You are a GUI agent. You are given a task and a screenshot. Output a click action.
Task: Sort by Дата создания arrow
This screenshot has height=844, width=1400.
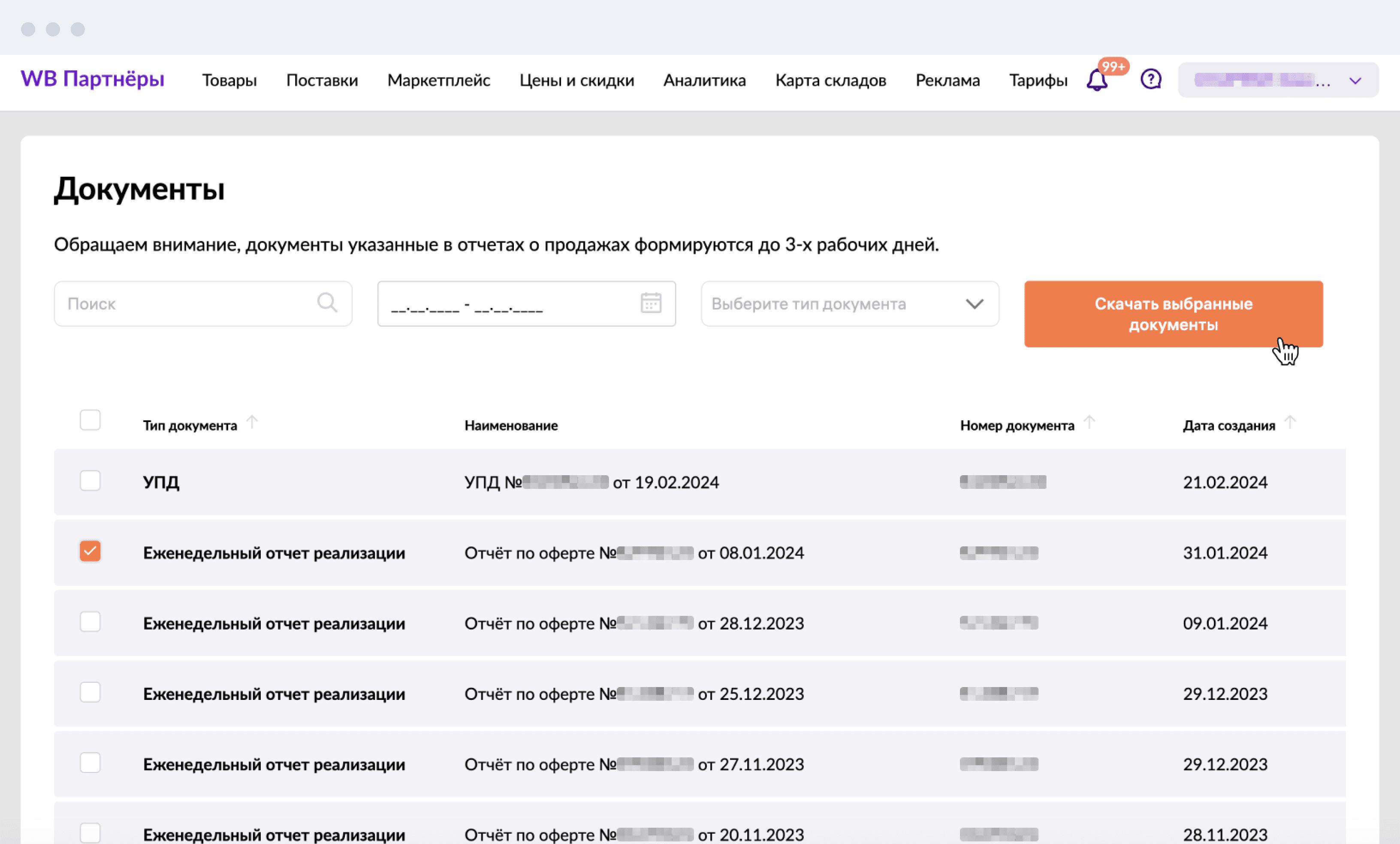(1290, 422)
